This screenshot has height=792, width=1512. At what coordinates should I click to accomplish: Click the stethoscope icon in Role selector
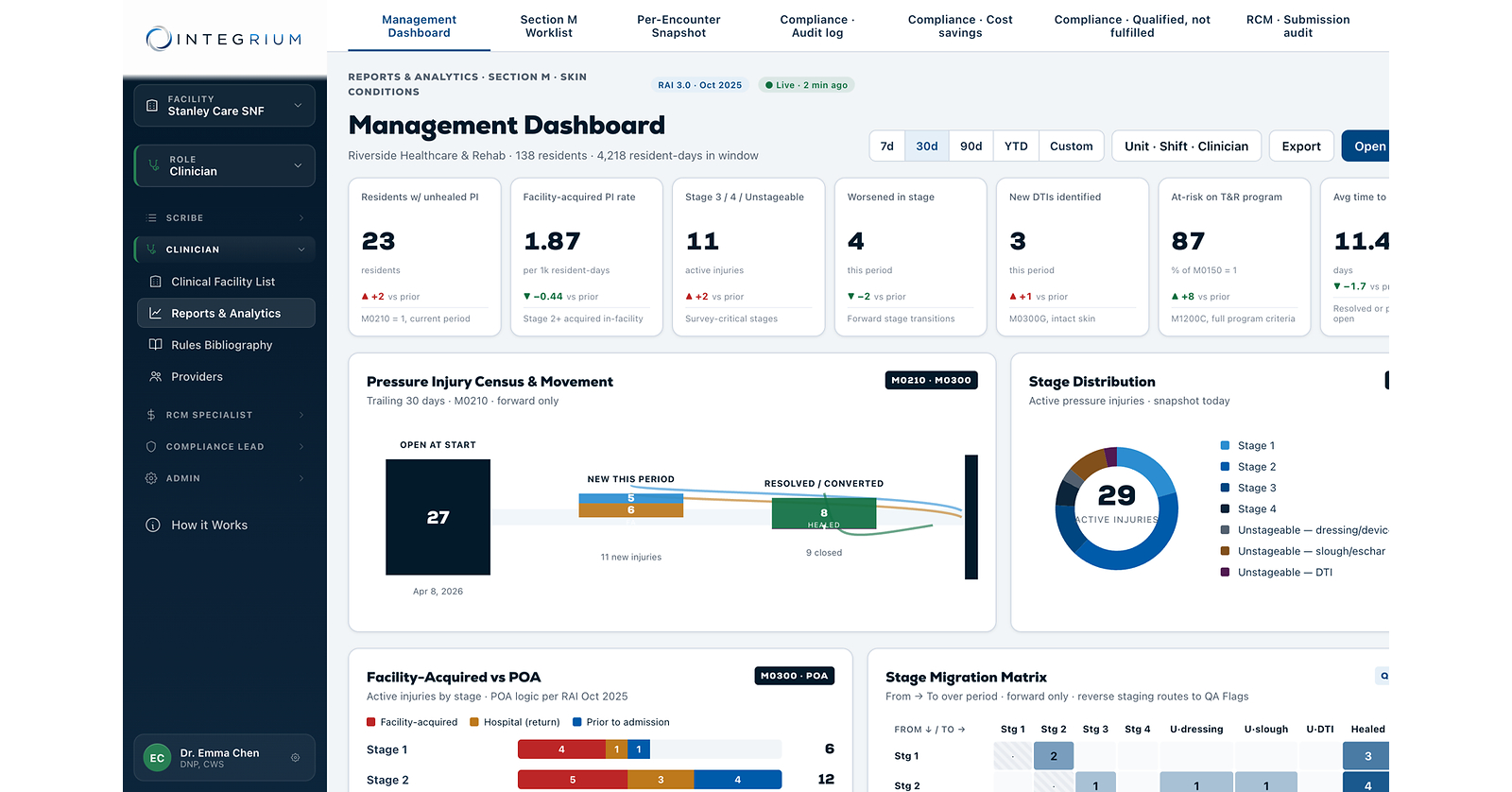154,165
